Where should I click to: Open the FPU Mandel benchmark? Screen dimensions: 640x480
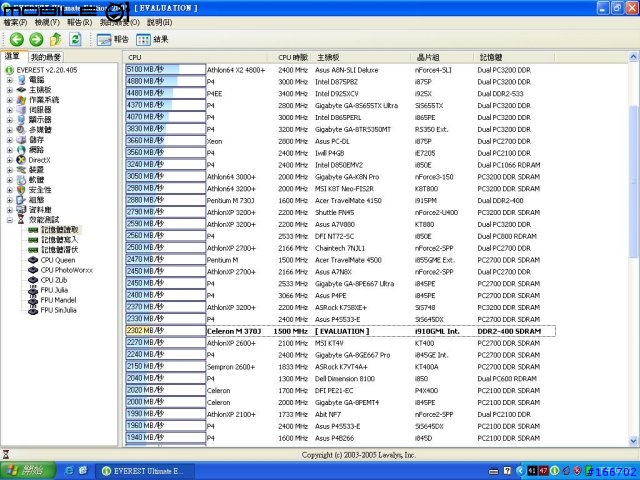[x=58, y=300]
